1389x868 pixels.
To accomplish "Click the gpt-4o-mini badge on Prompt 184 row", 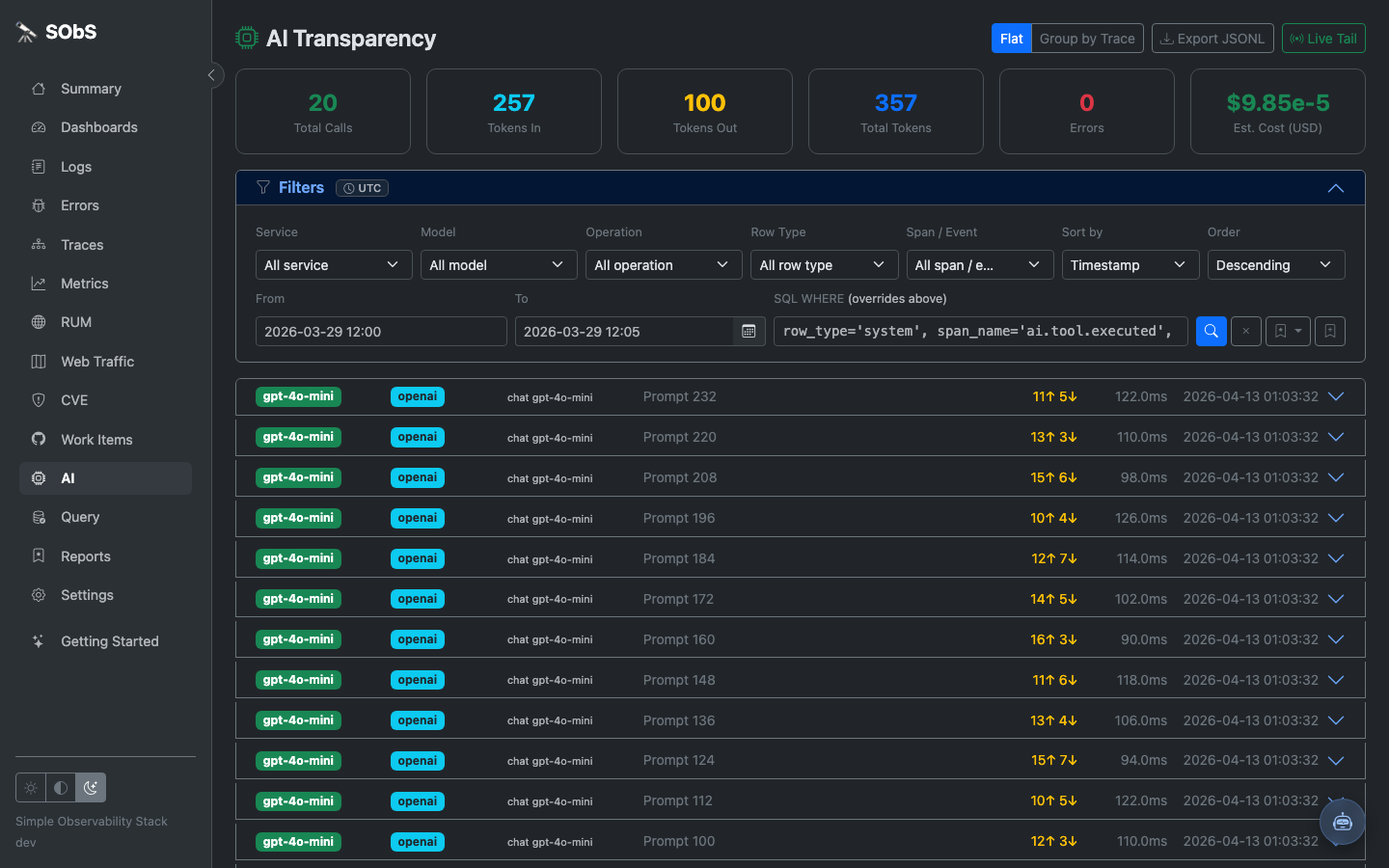I will point(298,558).
